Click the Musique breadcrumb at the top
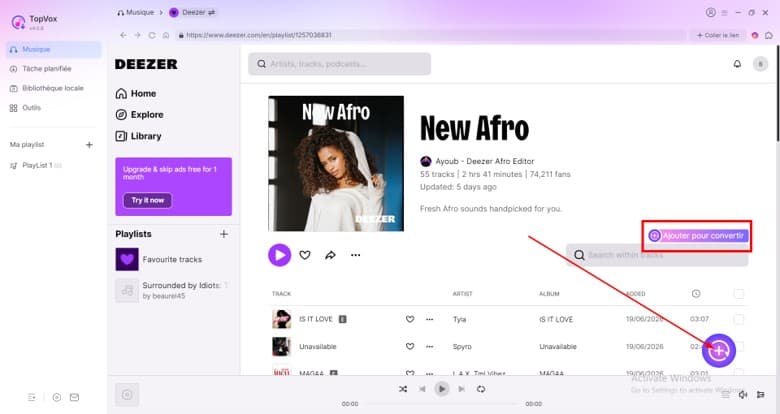 point(136,12)
